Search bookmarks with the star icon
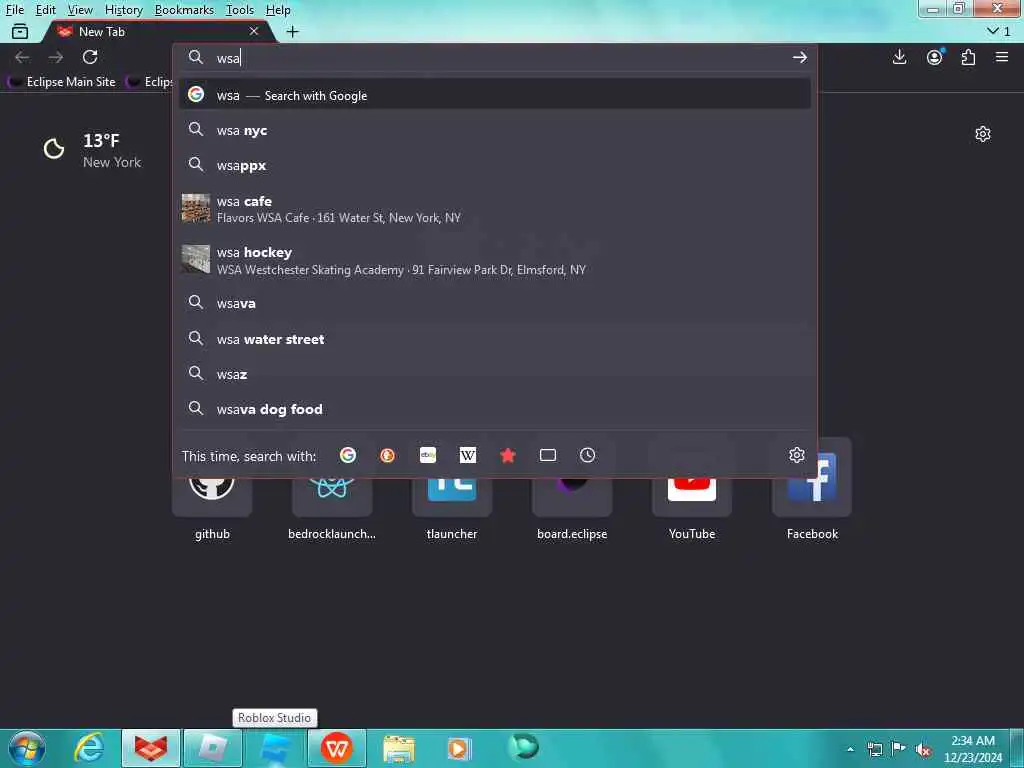Screen dimensions: 1024x768 pyautogui.click(x=507, y=455)
